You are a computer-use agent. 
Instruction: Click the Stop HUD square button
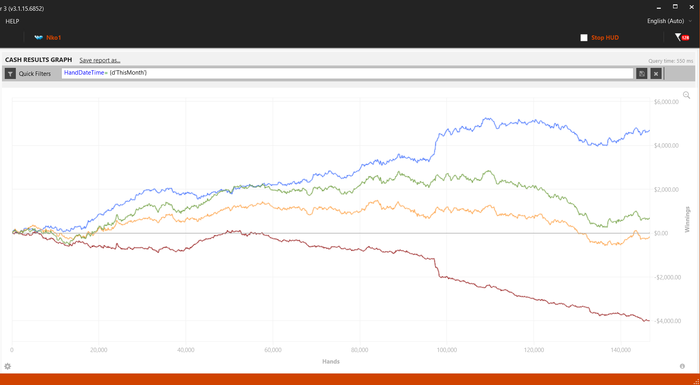(584, 38)
